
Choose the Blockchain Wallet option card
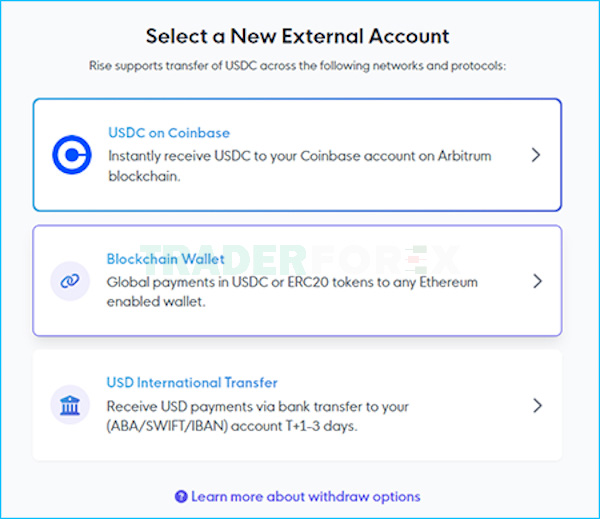297,281
